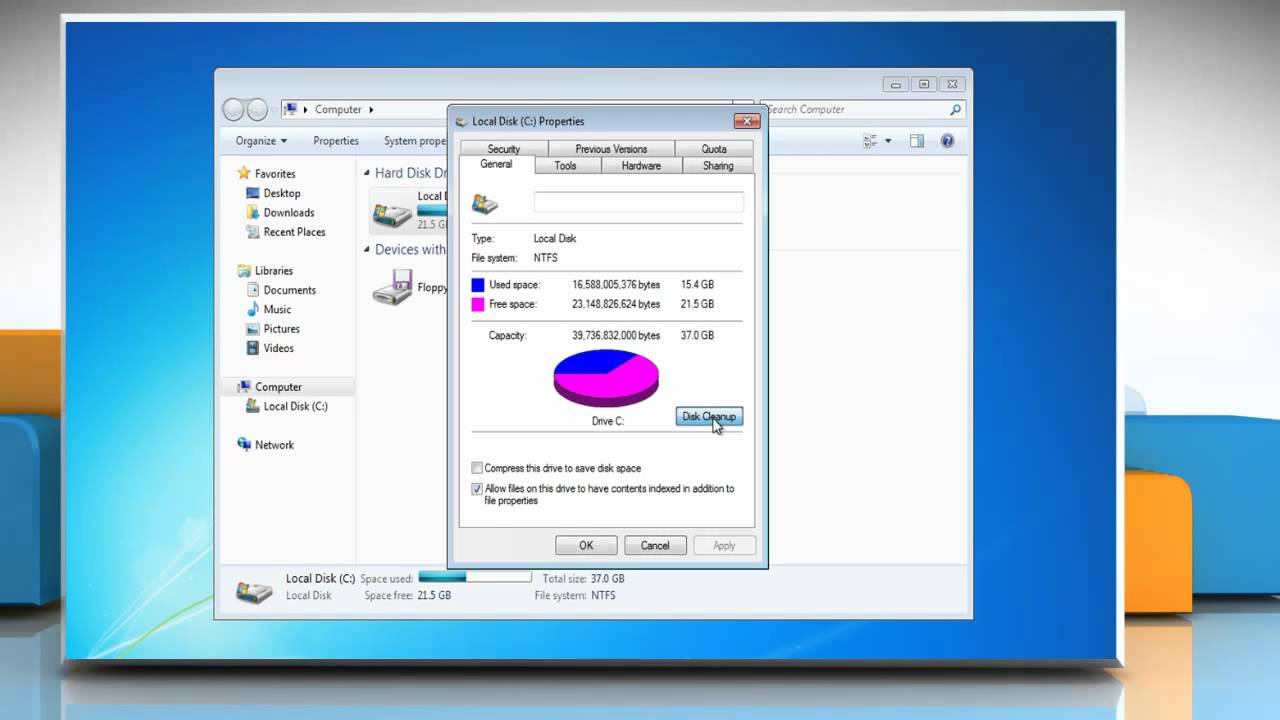Uncheck Allow files to be indexed checkbox
Viewport: 1280px width, 720px height.
(477, 489)
